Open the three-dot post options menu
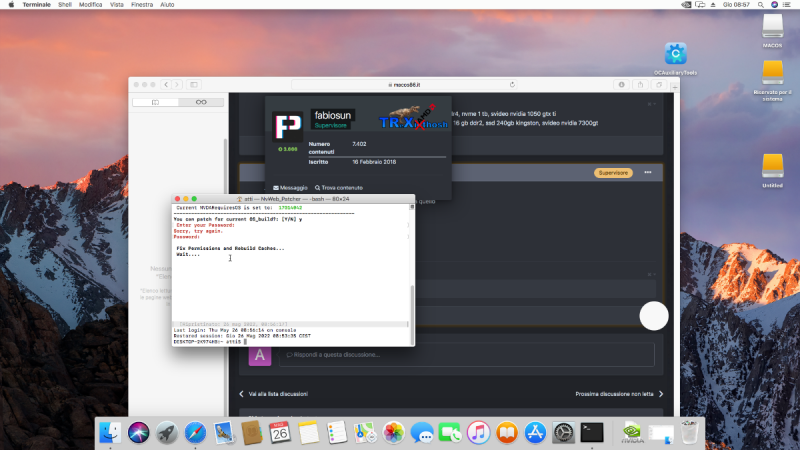 coord(648,173)
